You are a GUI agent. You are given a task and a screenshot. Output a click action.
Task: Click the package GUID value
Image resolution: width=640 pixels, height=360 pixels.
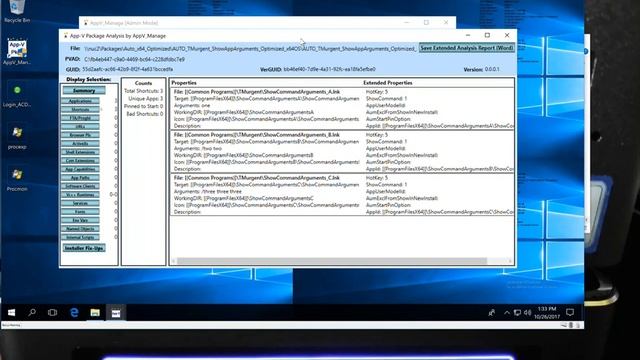coord(127,69)
